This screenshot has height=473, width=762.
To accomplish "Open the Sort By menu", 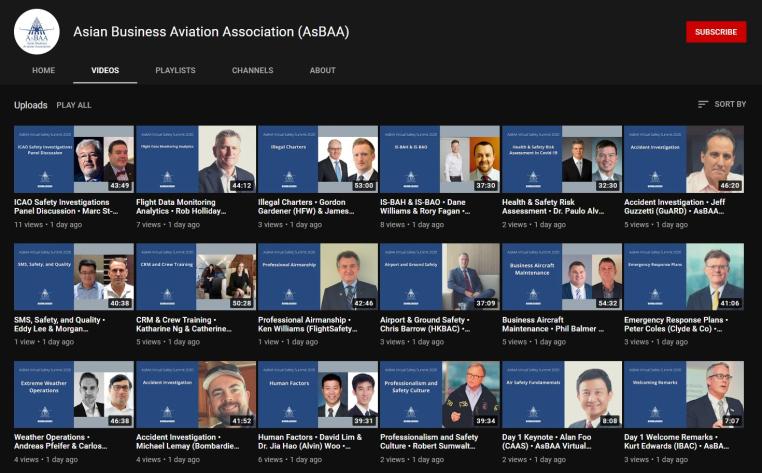I will pyautogui.click(x=721, y=104).
